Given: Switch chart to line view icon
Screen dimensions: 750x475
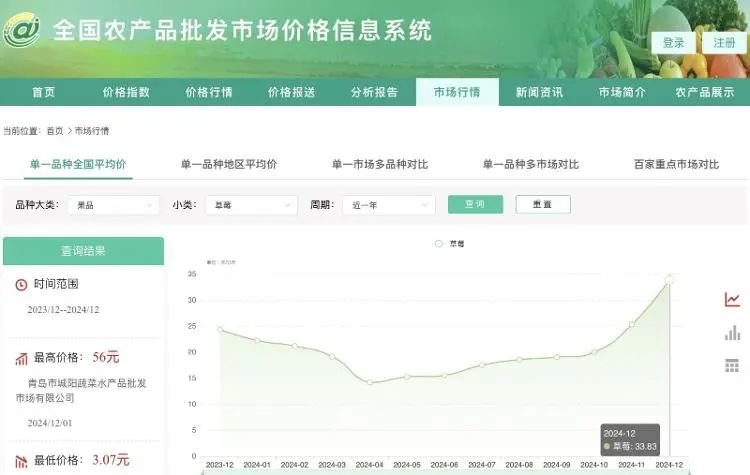Looking at the screenshot, I should [732, 300].
